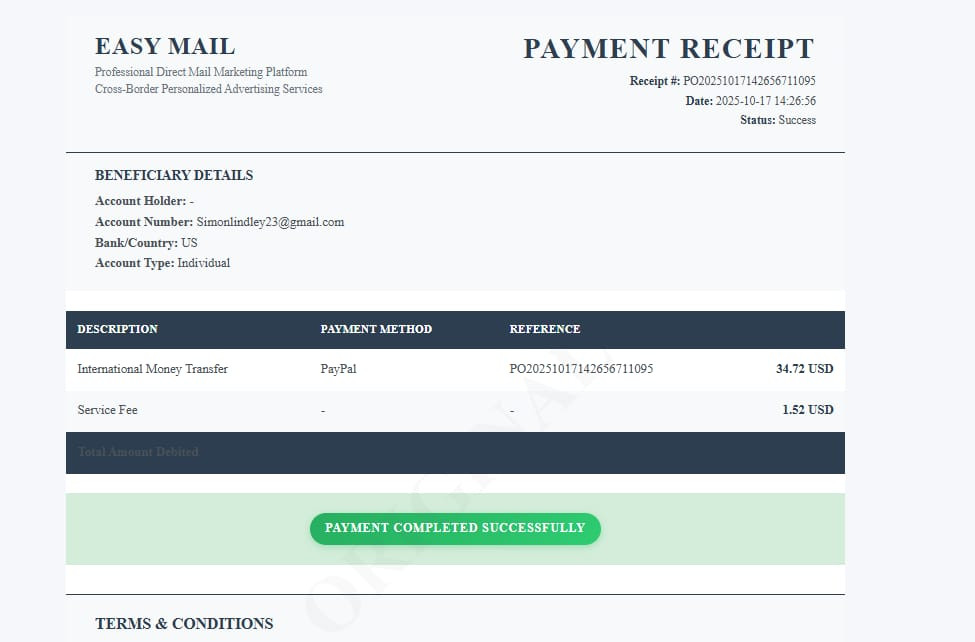Click the Simonlindley23@gmail.com email address
975x642 pixels.
tap(270, 222)
